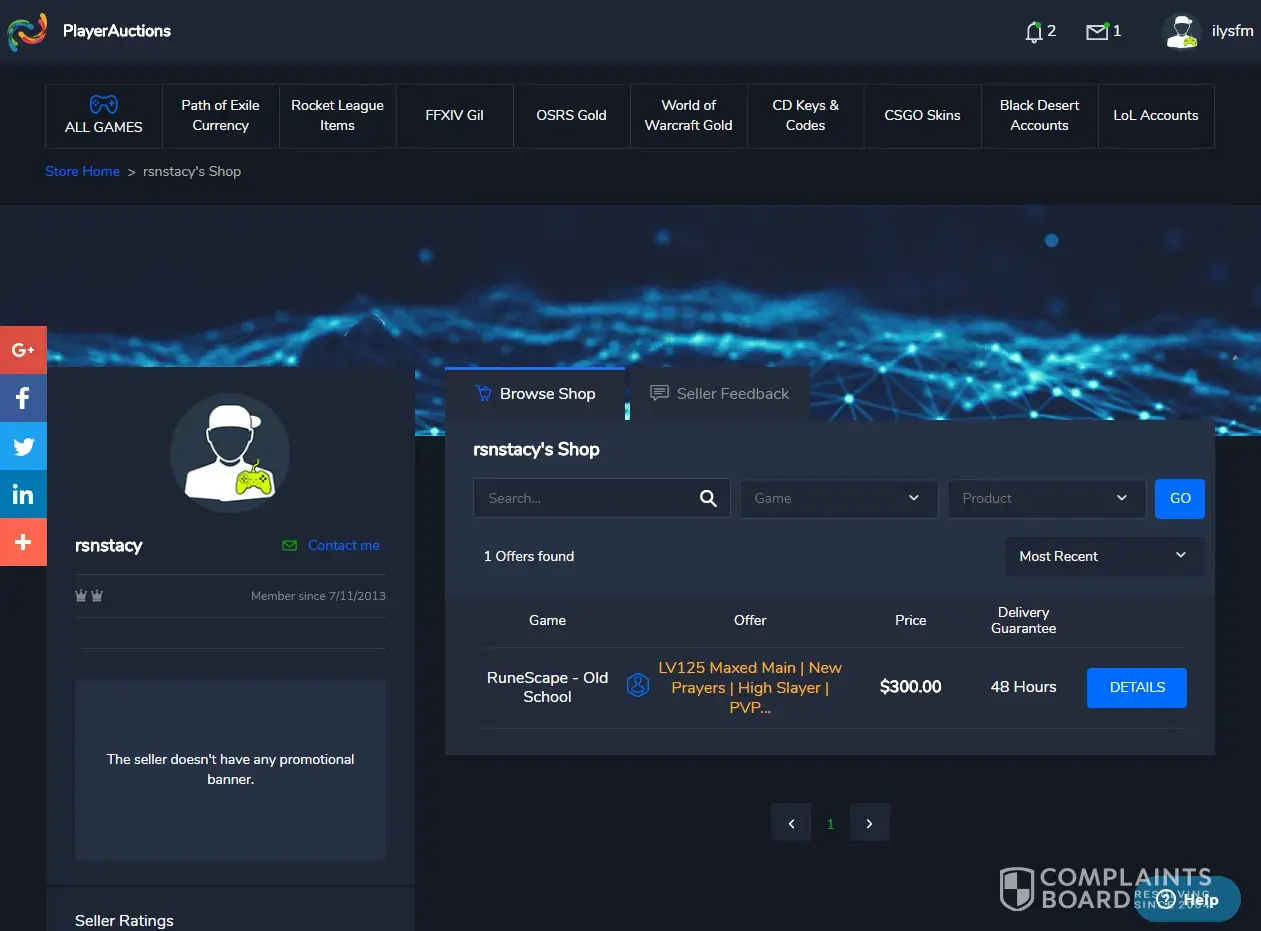Viewport: 1261px width, 931px height.
Task: Open the notifications bell icon
Action: [x=1034, y=32]
